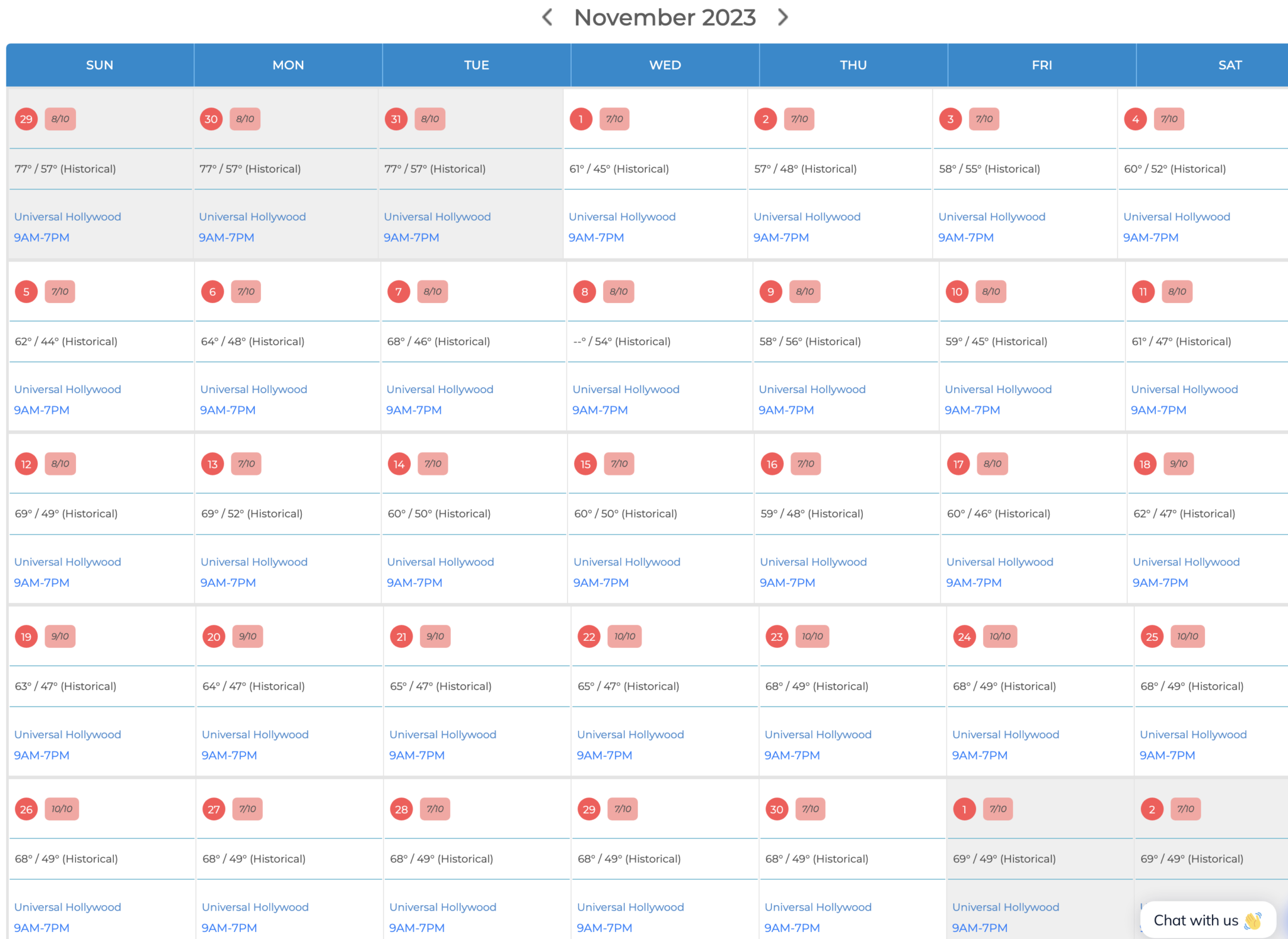The height and width of the screenshot is (939, 1288).
Task: Open Universal Hollywood link on November 20
Action: [x=255, y=735]
